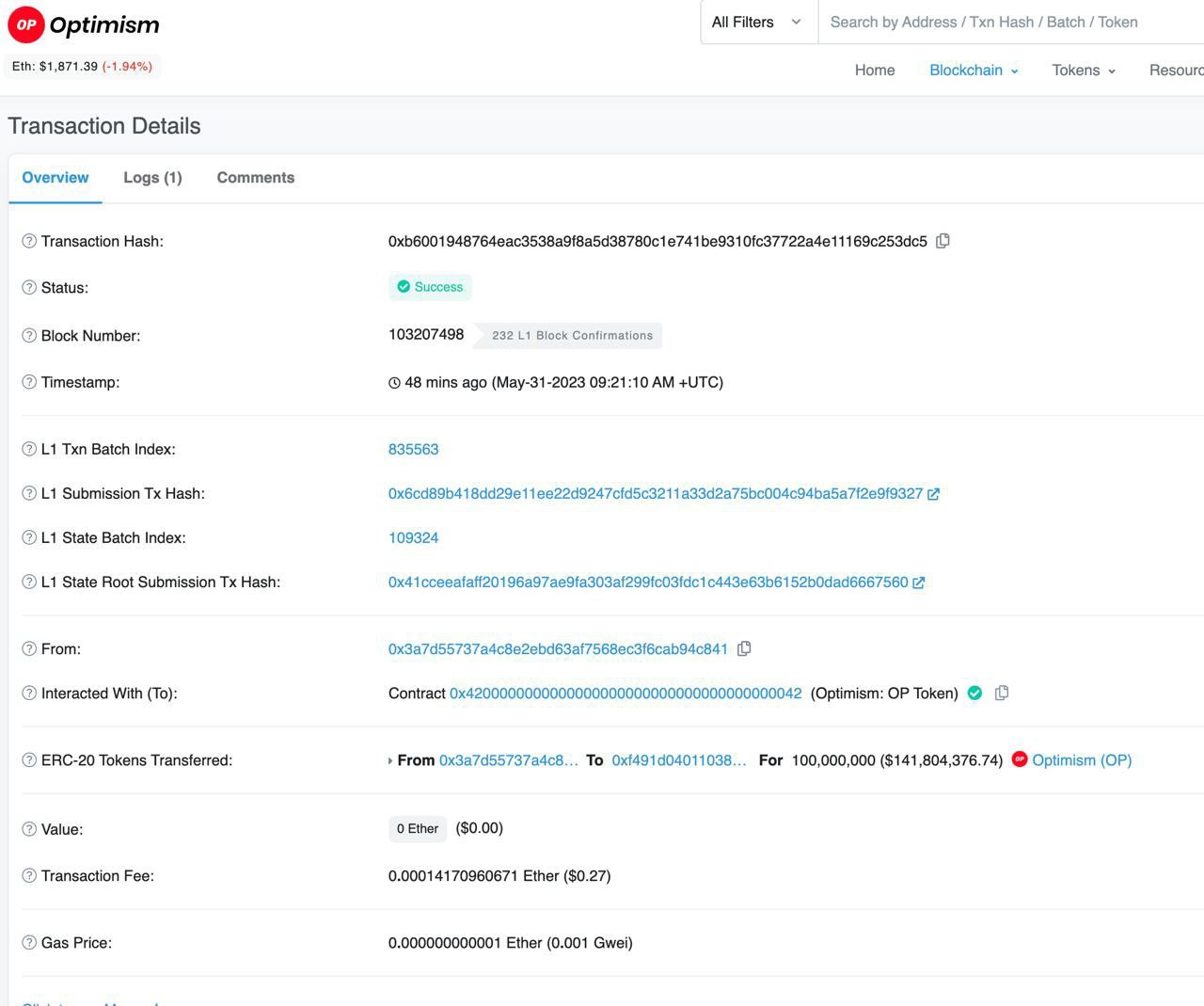
Task: Click help icon next to Block Number
Action: (x=29, y=335)
